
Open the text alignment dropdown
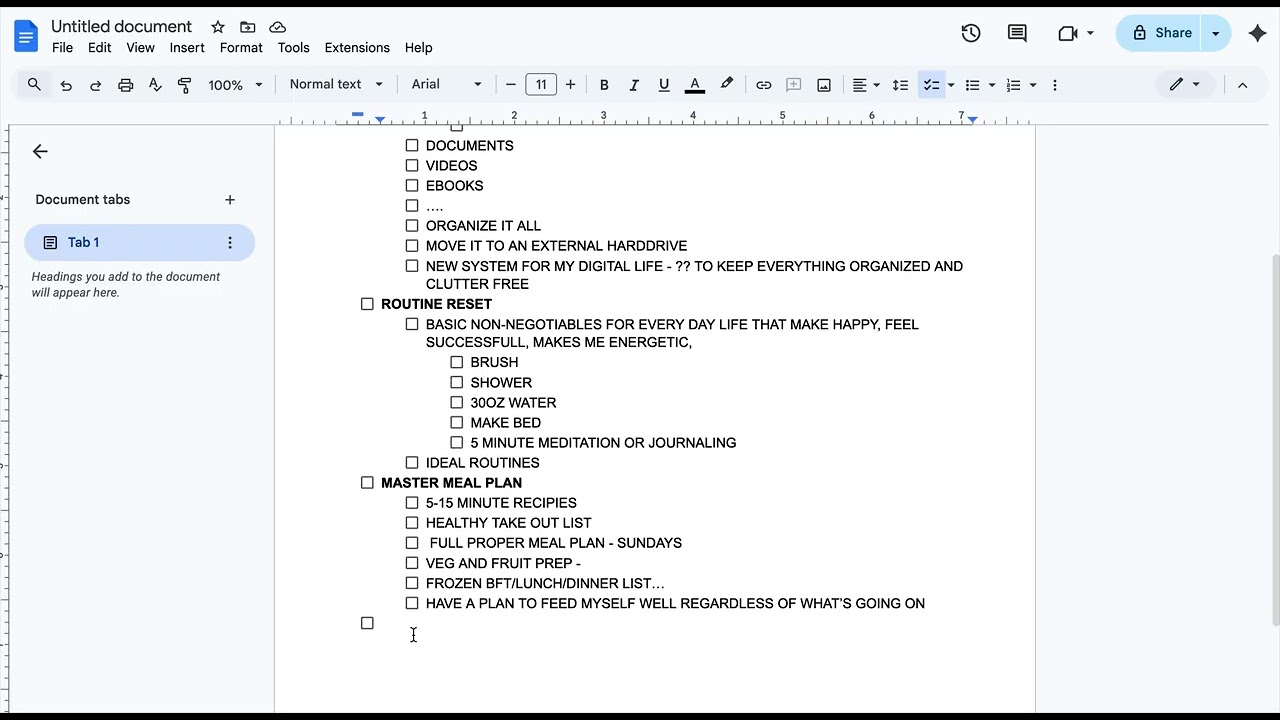pyautogui.click(x=865, y=85)
